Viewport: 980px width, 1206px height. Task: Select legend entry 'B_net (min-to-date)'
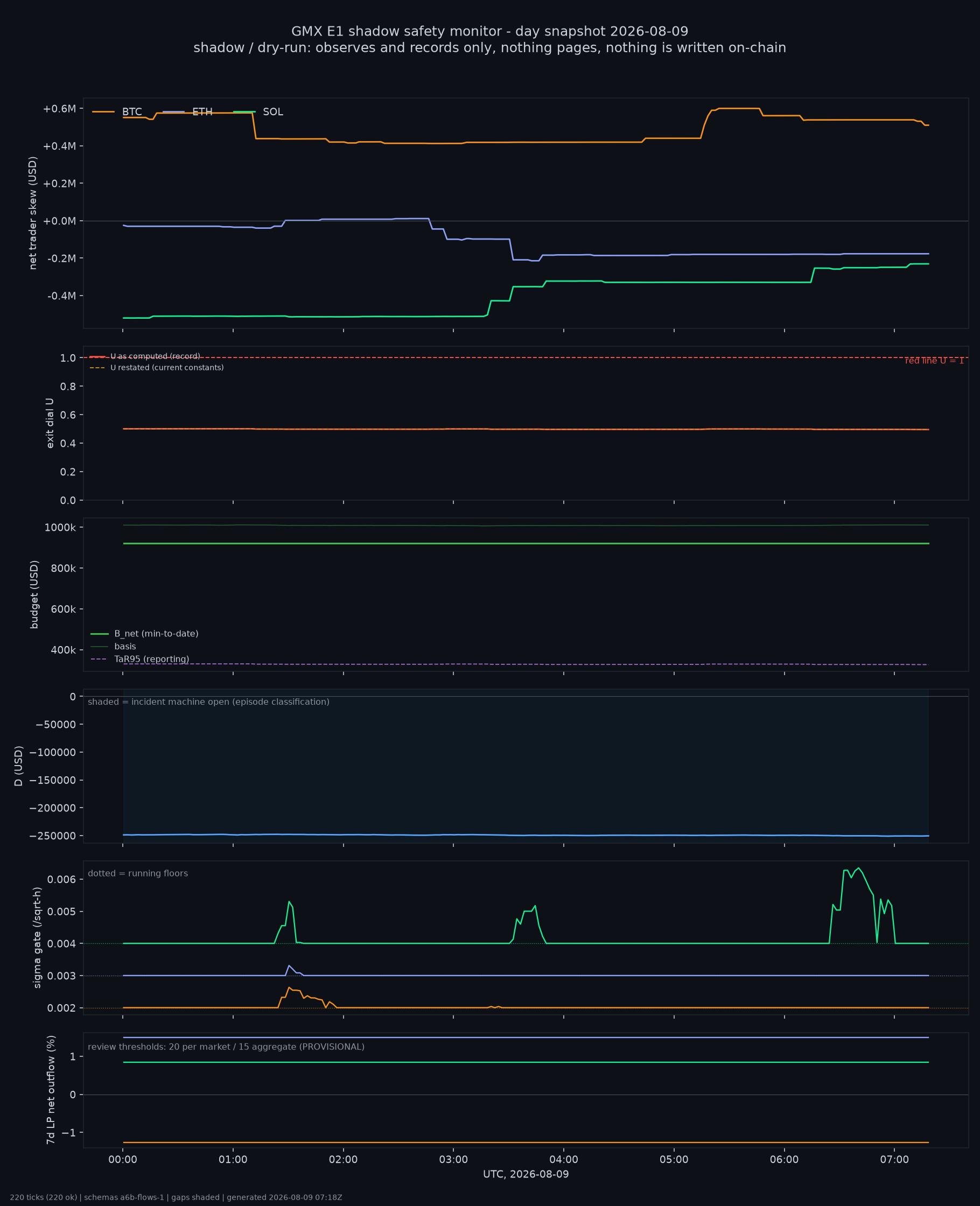[x=156, y=634]
